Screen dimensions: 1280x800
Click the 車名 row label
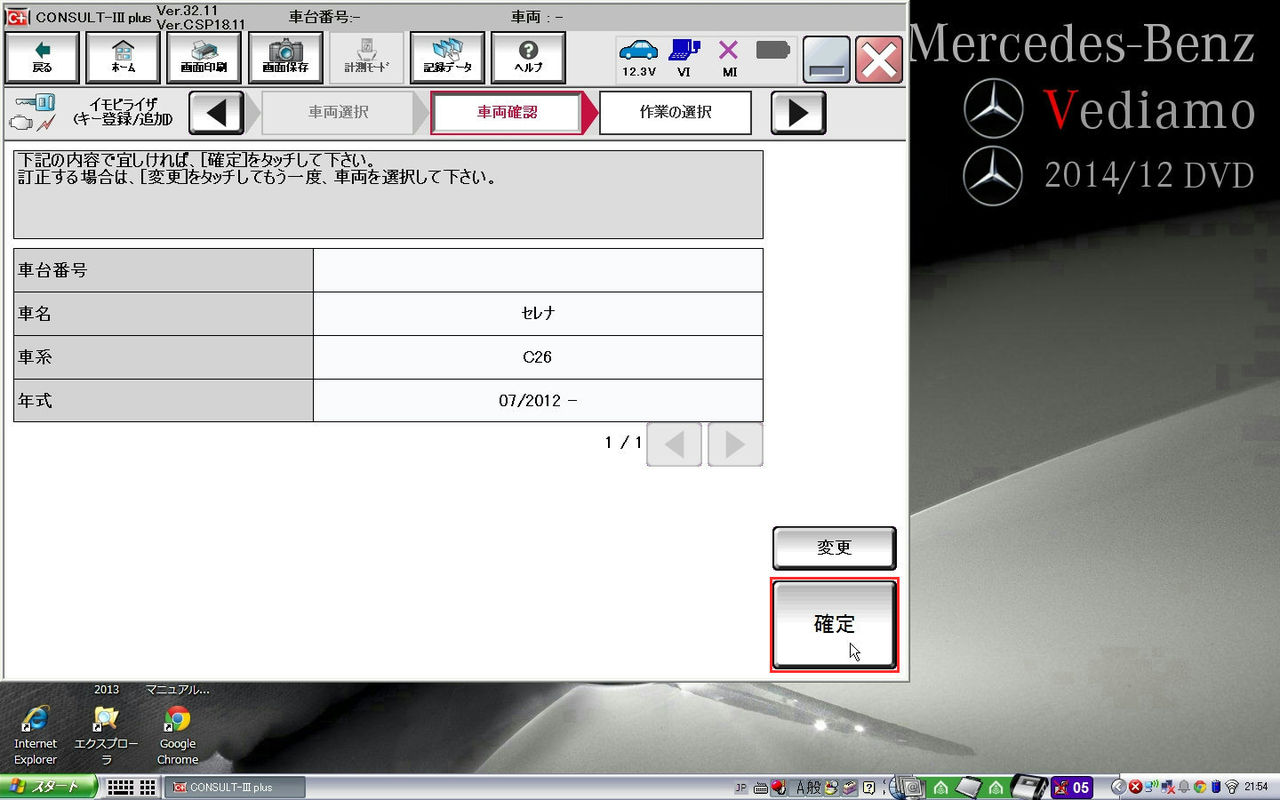(x=163, y=313)
